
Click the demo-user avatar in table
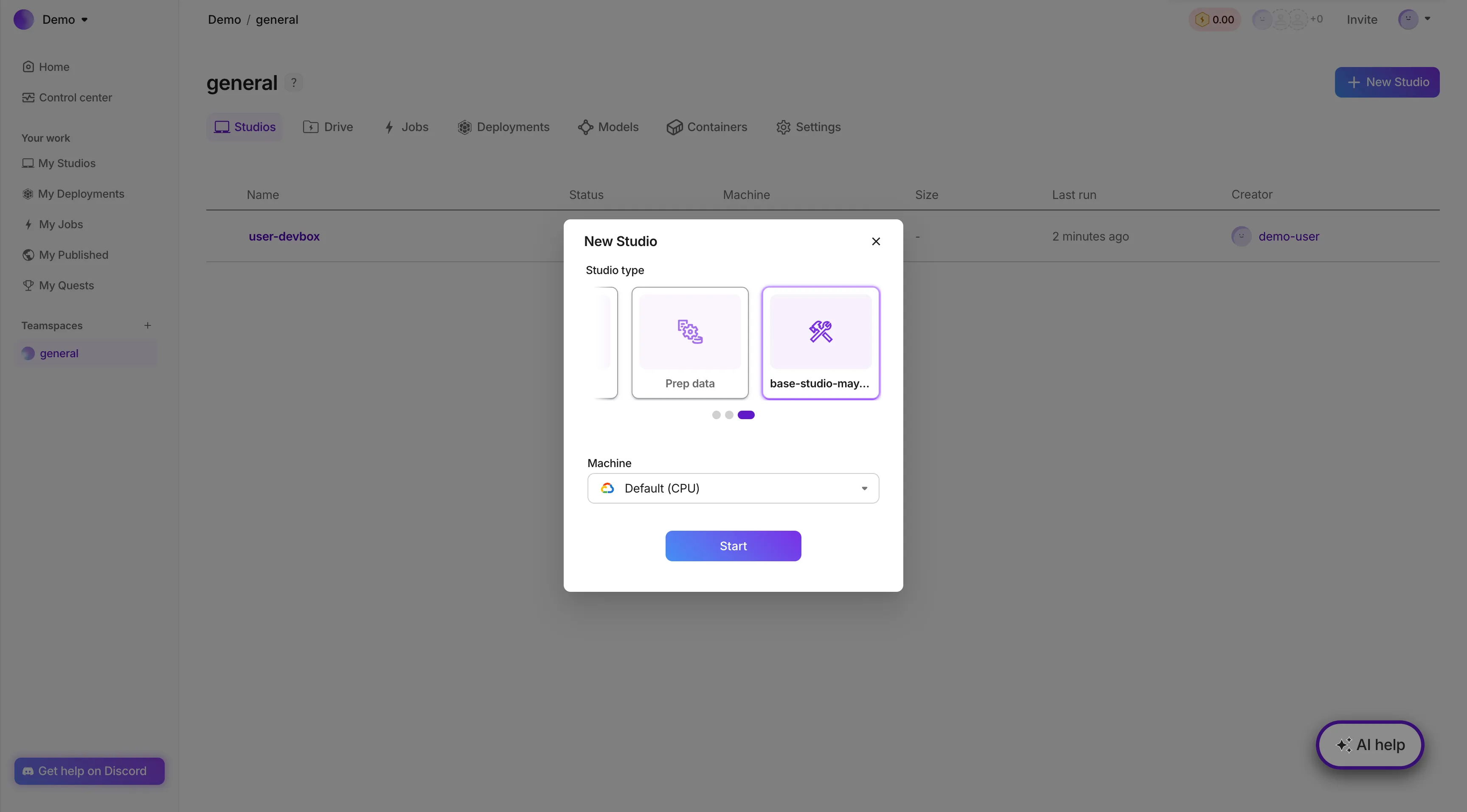click(x=1242, y=236)
